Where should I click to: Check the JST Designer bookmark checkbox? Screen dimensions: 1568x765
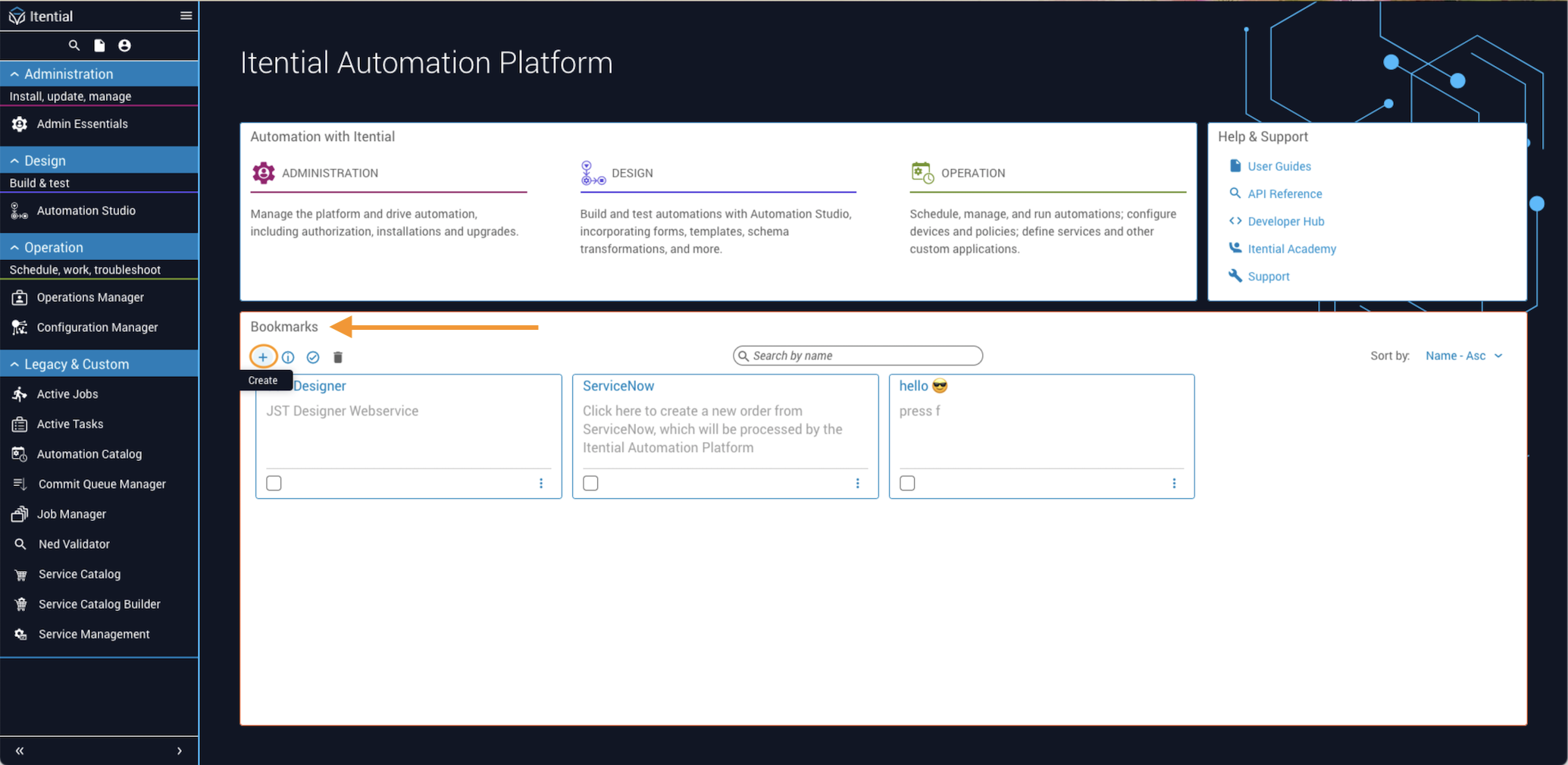tap(274, 483)
